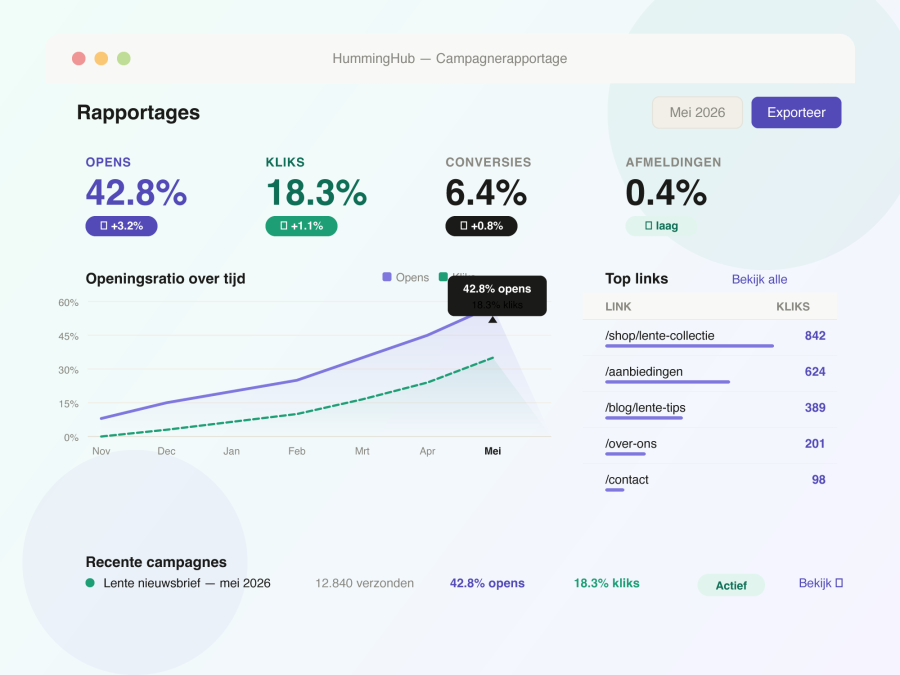Click the Recente campagnes section heading
The image size is (900, 675).
pos(156,562)
